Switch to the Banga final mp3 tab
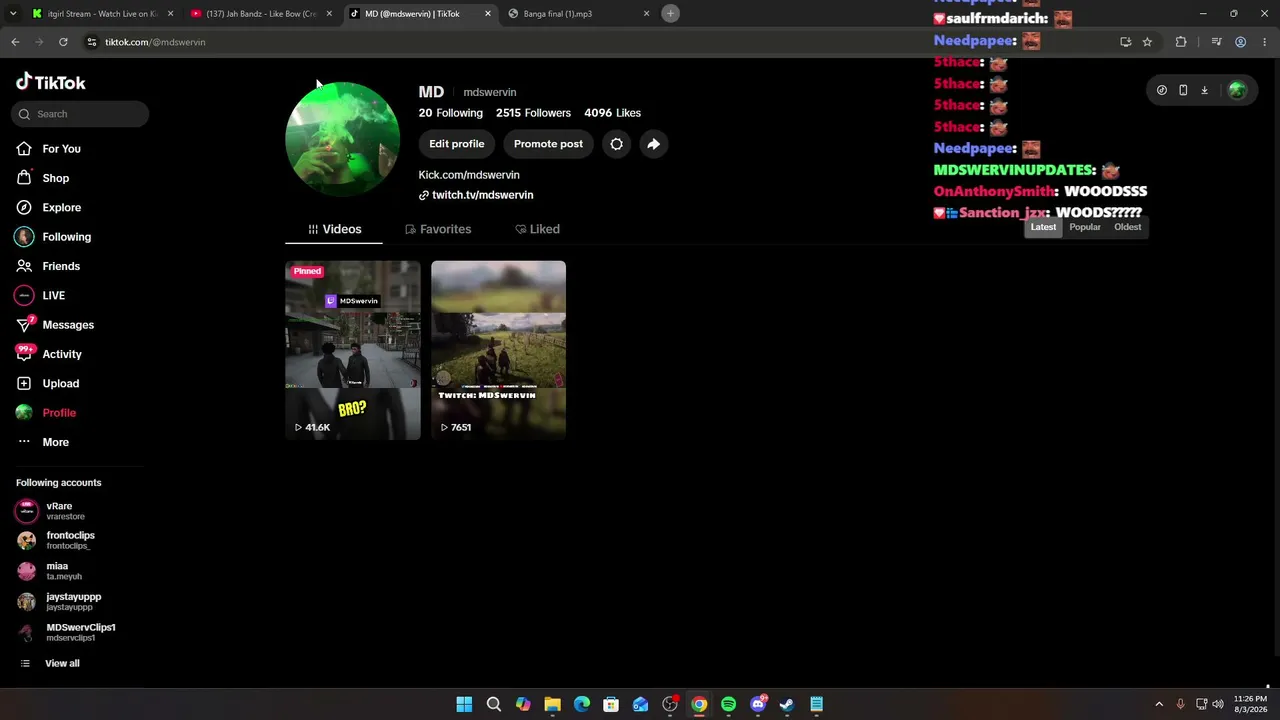1280x720 pixels. click(580, 14)
